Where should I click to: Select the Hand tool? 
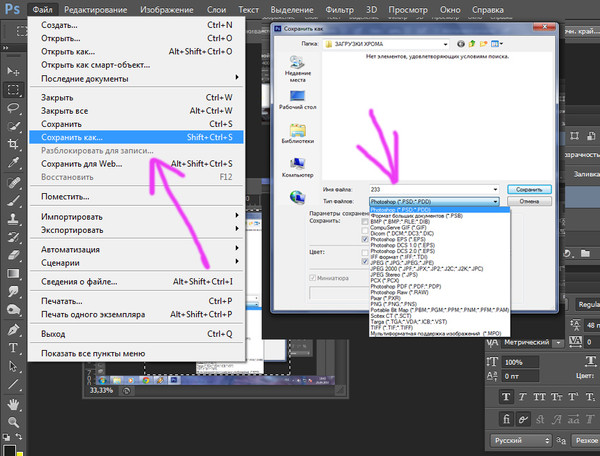click(x=13, y=404)
